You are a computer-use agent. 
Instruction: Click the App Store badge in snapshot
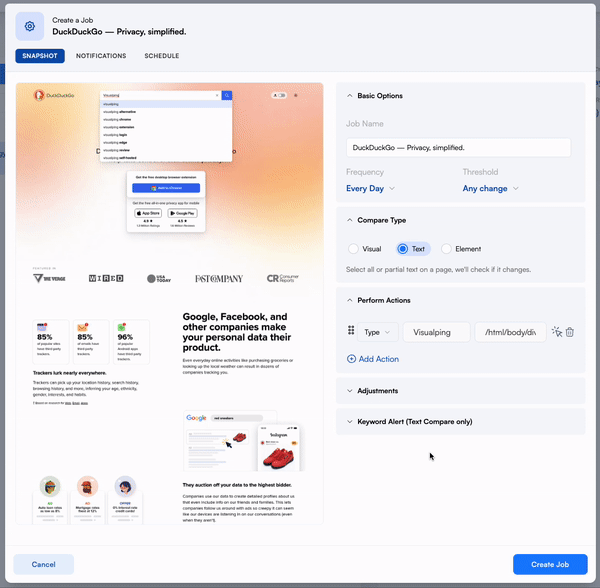tap(148, 213)
